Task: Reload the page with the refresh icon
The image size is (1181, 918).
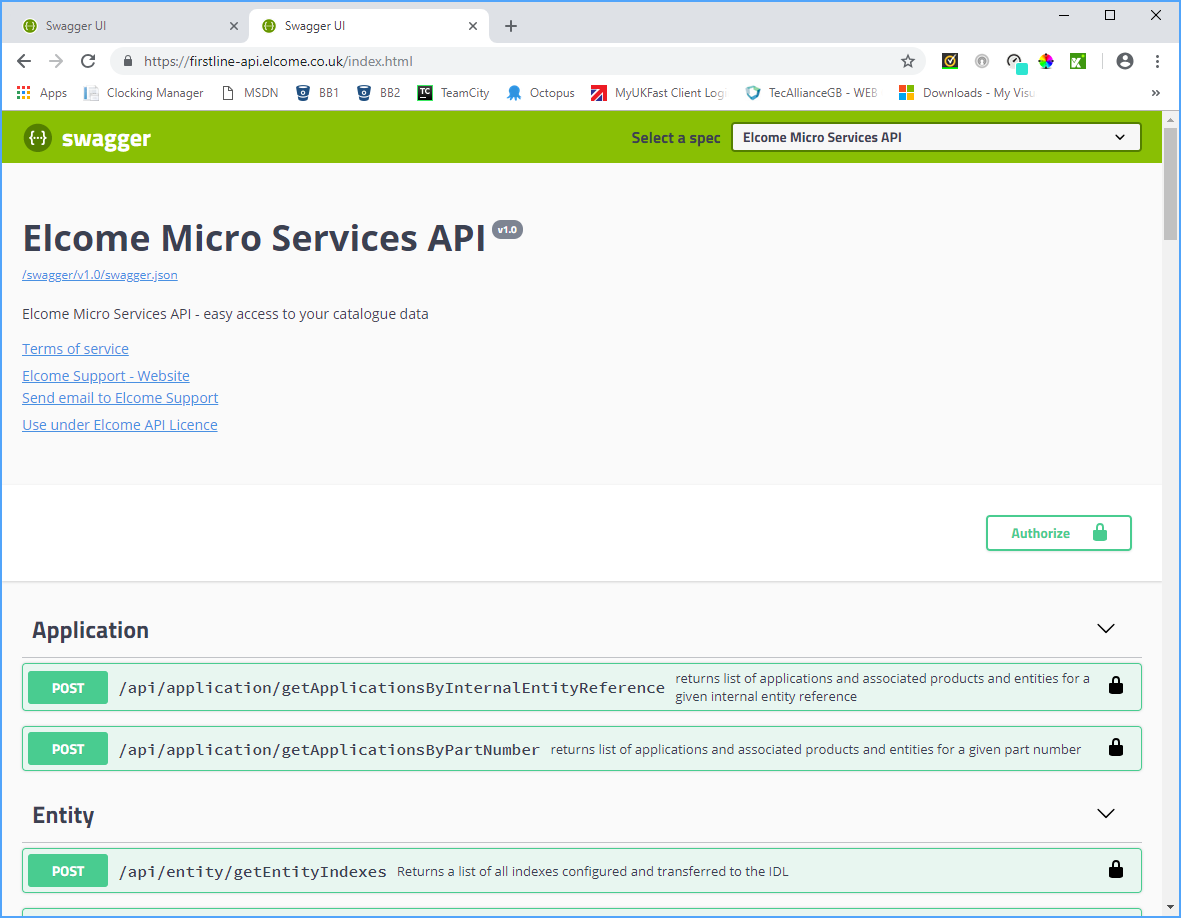Action: pos(88,61)
